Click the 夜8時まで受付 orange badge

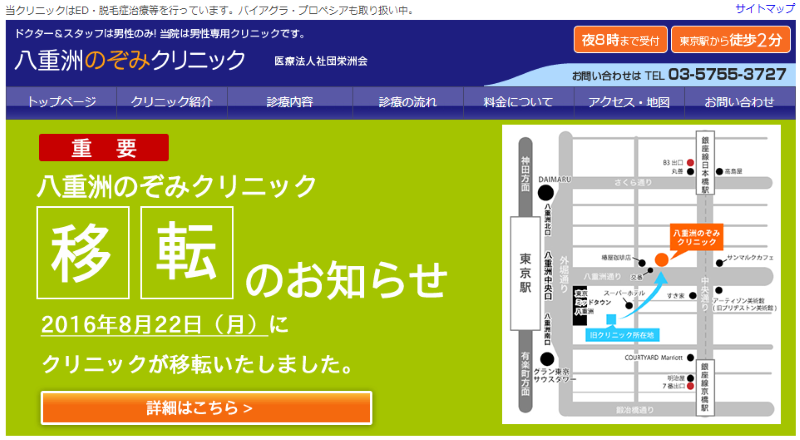coord(620,40)
